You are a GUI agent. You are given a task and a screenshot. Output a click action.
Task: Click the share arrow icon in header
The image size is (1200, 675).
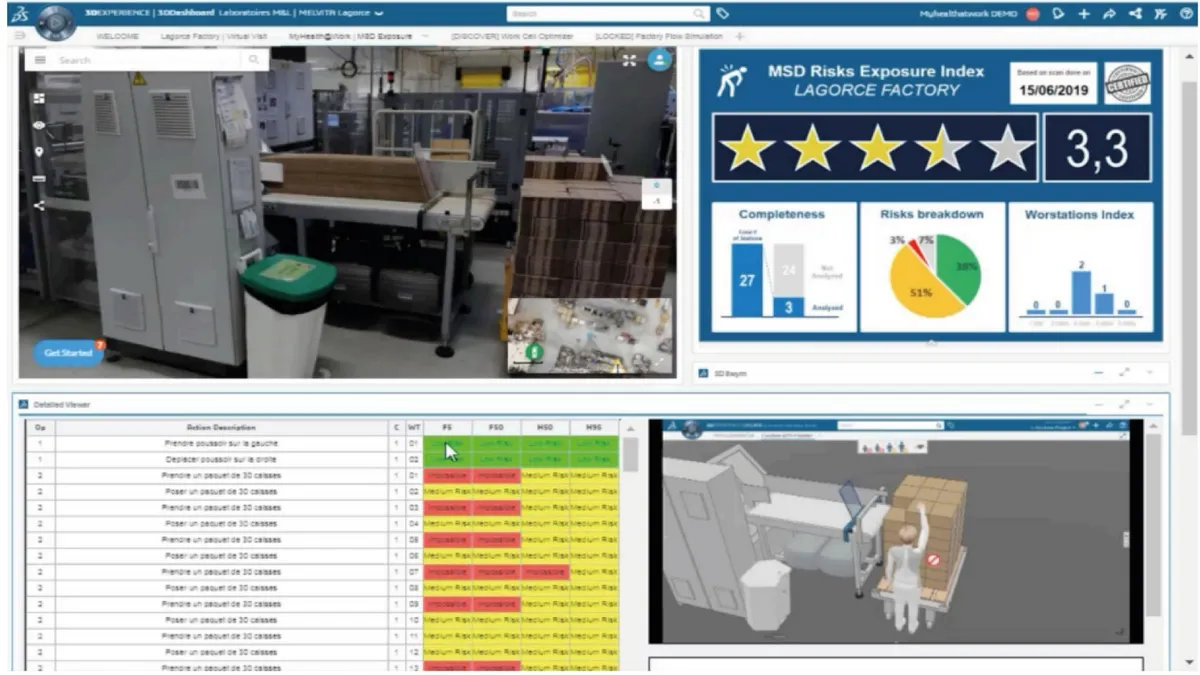tap(1109, 14)
